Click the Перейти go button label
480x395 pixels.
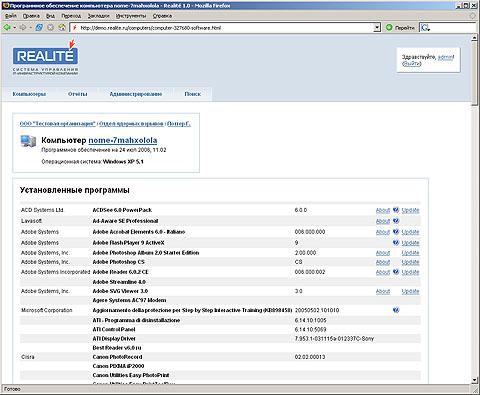[x=405, y=28]
